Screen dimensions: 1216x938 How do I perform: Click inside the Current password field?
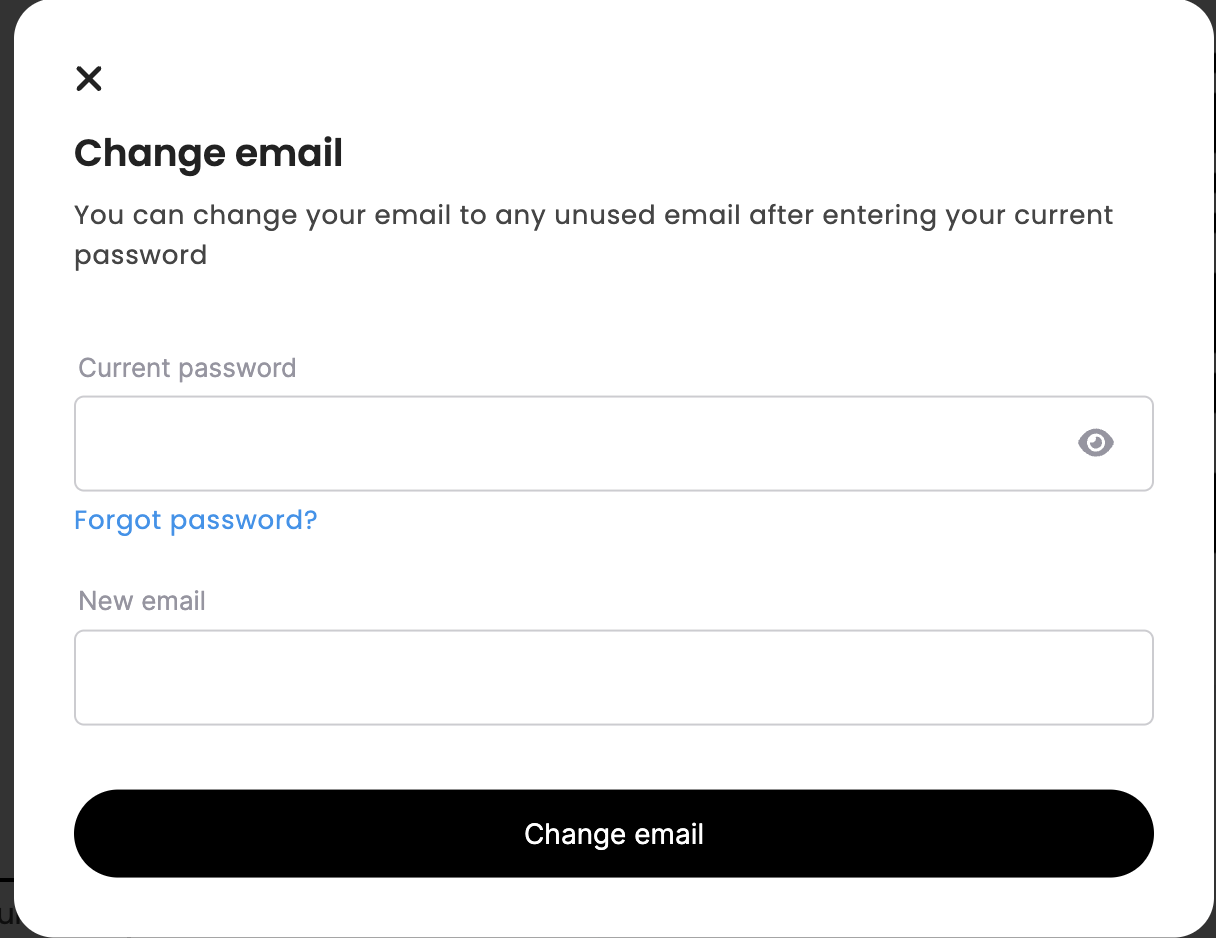pos(614,444)
